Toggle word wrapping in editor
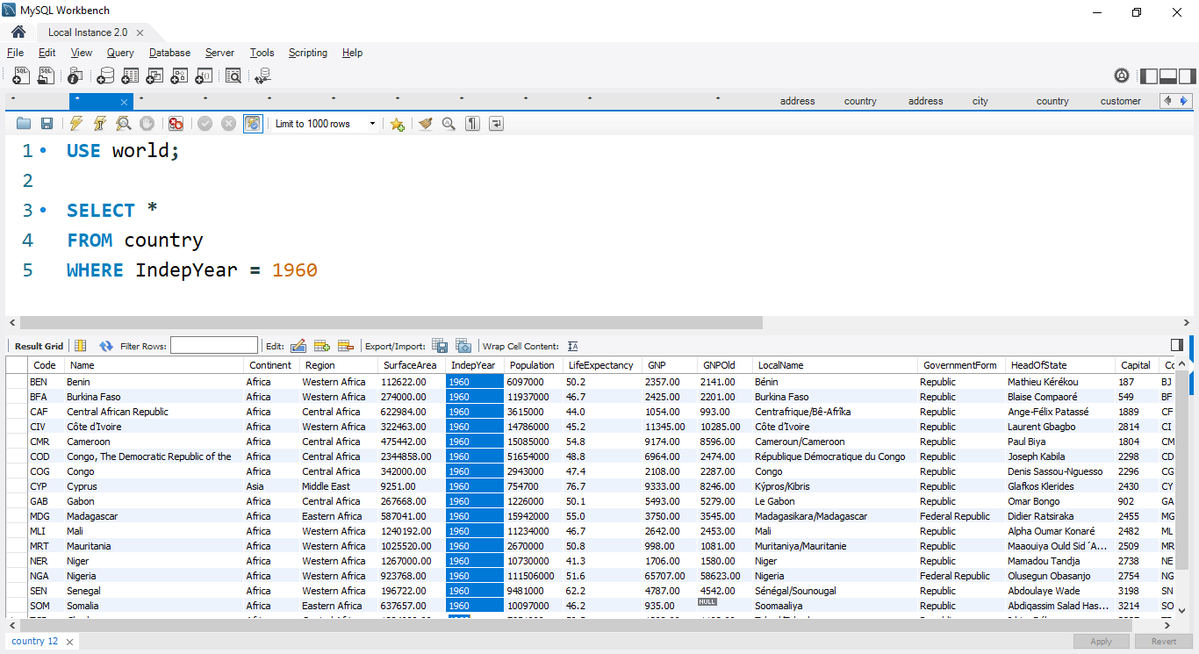 click(496, 123)
